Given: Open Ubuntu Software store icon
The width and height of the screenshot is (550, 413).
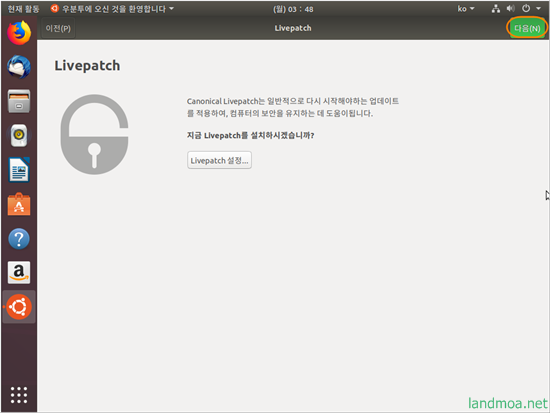Looking at the screenshot, I should pos(19,204).
